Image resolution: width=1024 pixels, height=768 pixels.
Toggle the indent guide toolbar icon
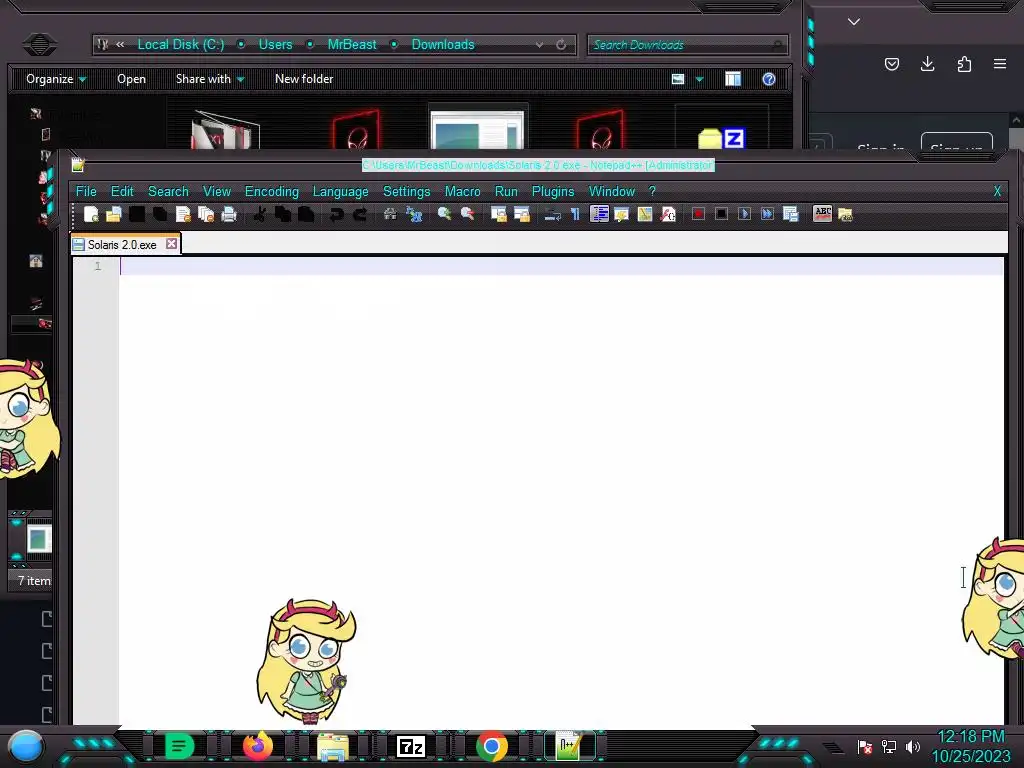point(599,214)
